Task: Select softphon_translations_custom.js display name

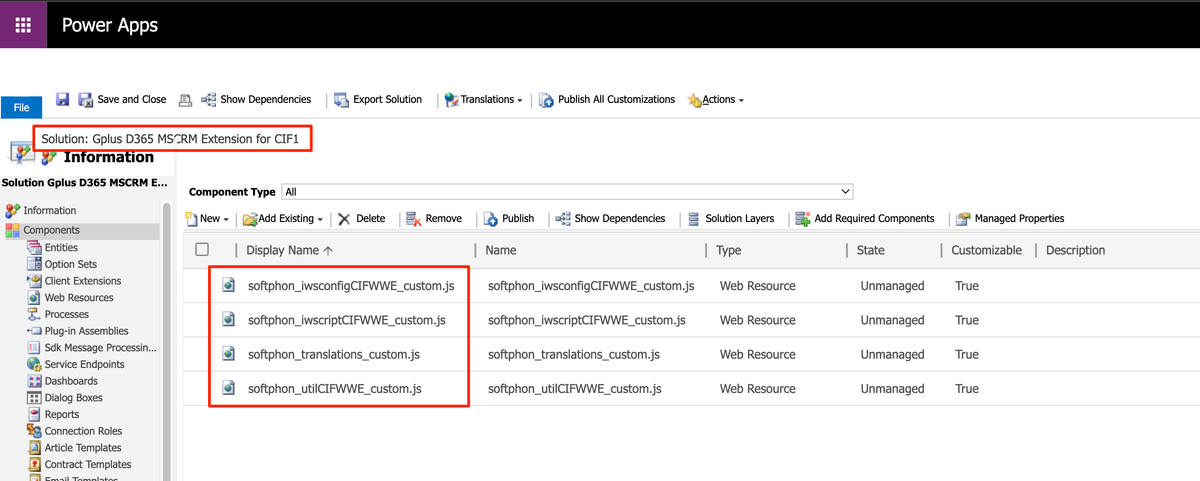Action: coord(334,354)
